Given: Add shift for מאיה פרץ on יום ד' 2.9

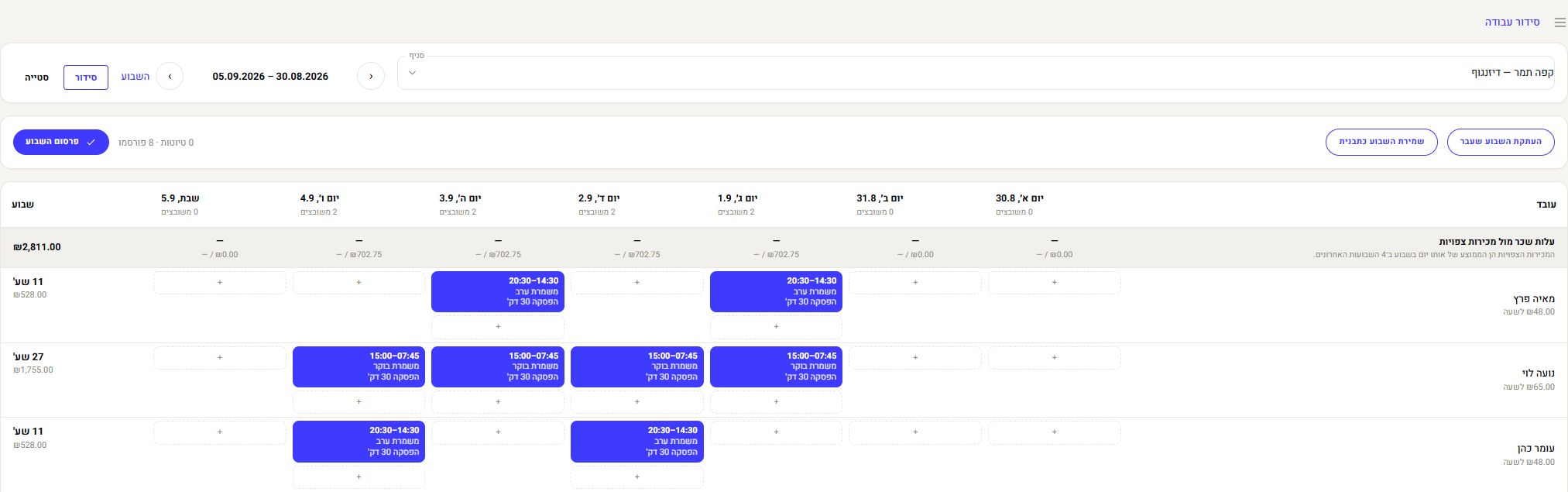Looking at the screenshot, I should (x=637, y=283).
